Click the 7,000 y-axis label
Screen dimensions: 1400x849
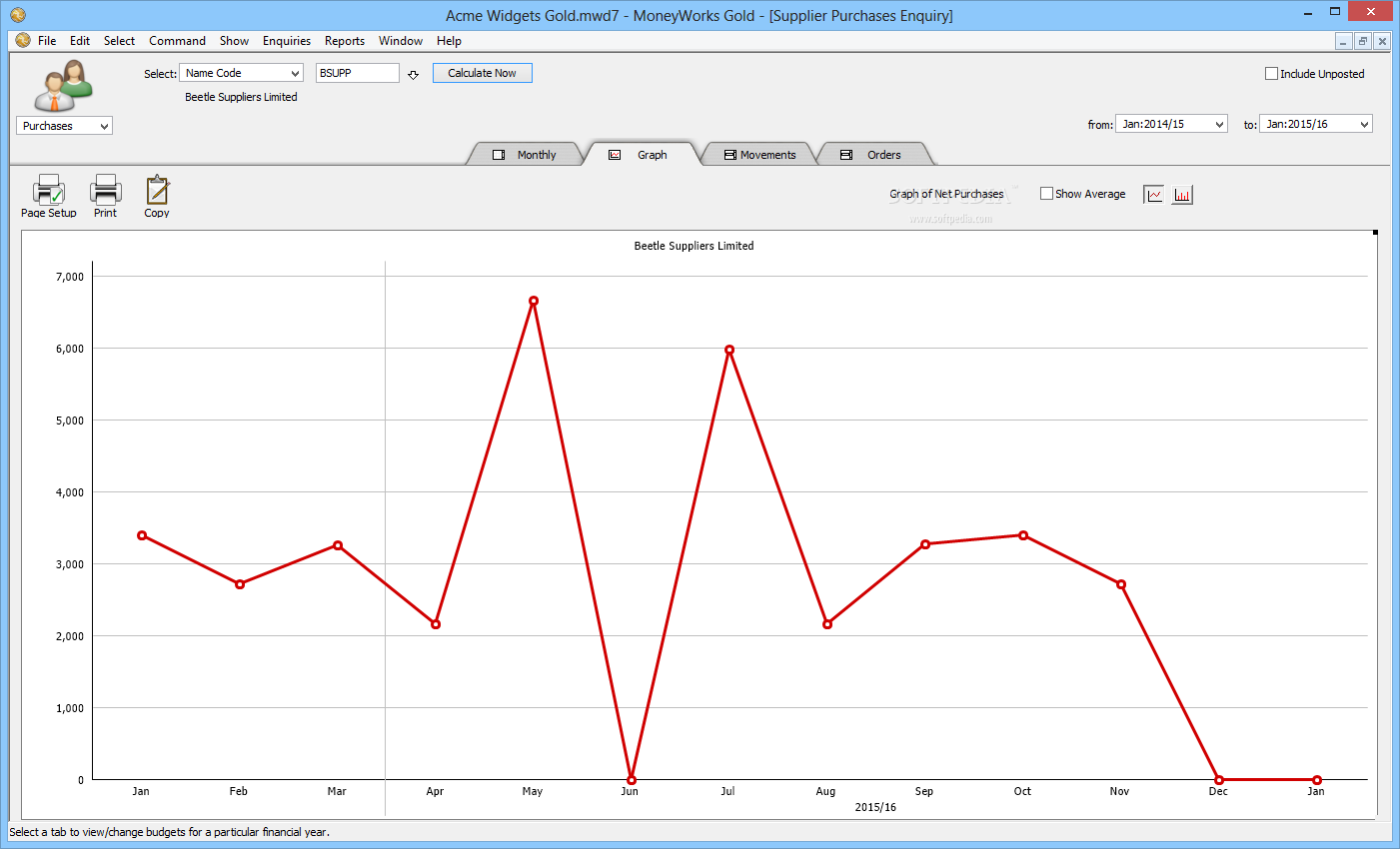(x=70, y=277)
